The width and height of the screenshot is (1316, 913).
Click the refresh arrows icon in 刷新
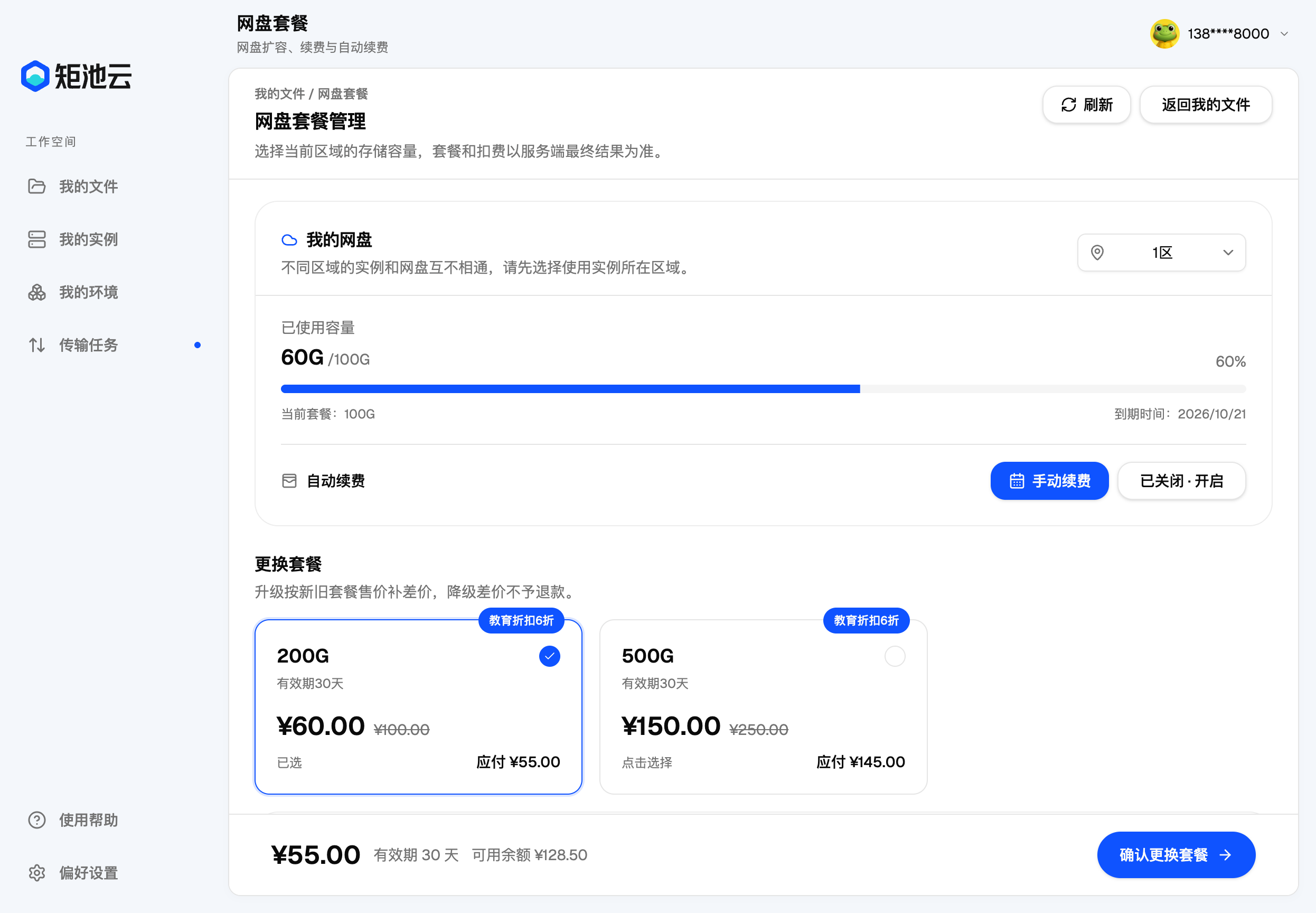[1068, 105]
